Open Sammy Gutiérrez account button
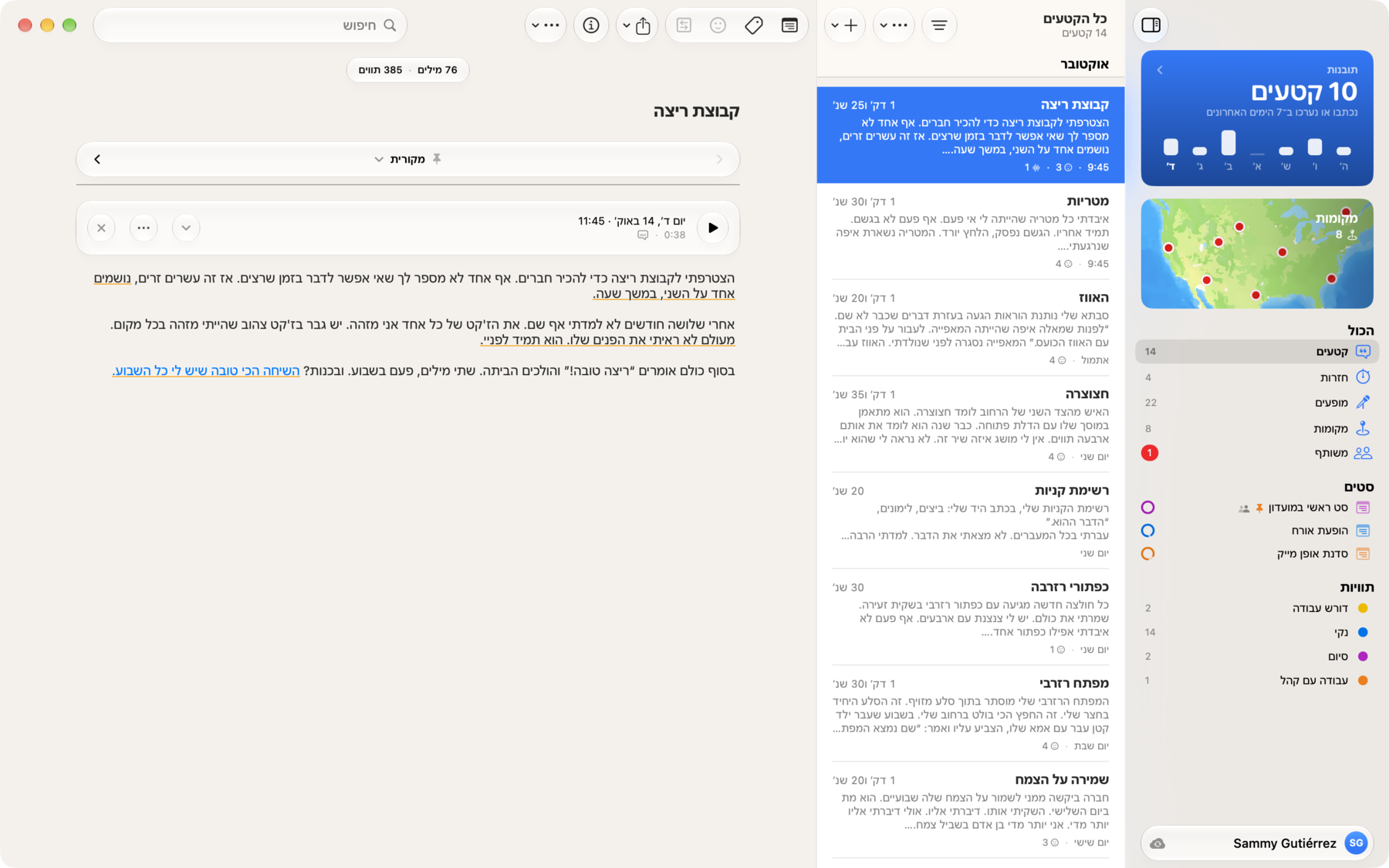The height and width of the screenshot is (868, 1389). [x=1257, y=843]
